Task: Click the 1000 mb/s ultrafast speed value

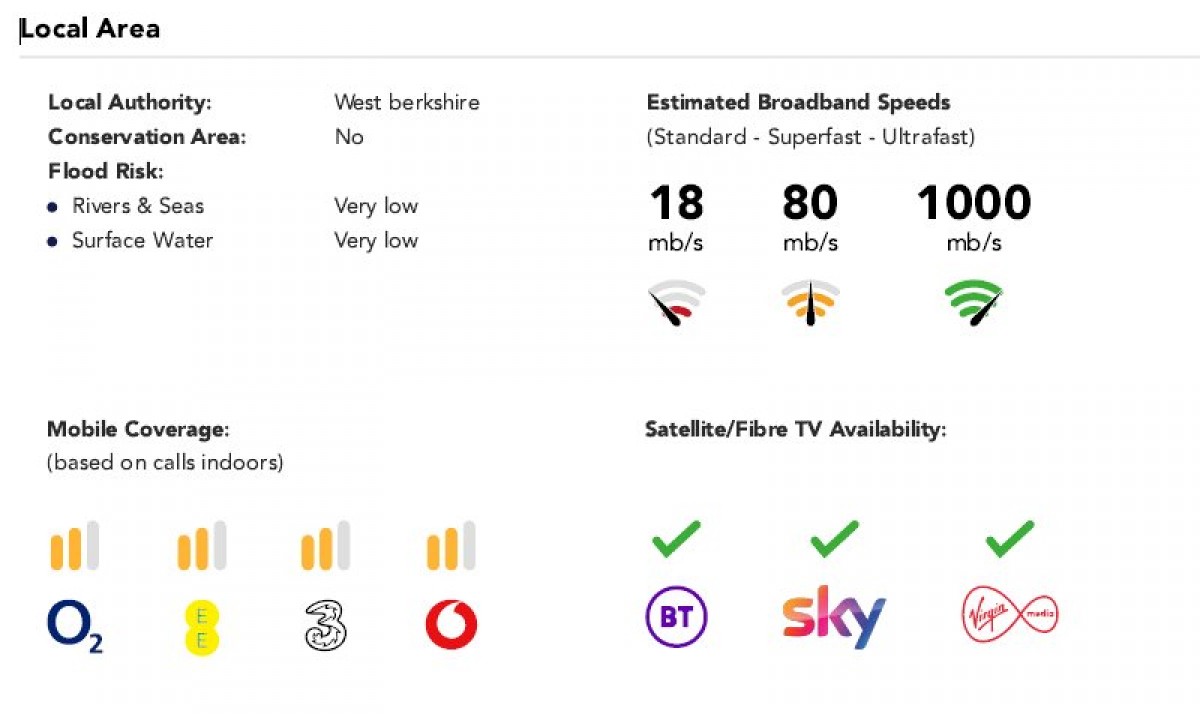Action: coord(974,217)
